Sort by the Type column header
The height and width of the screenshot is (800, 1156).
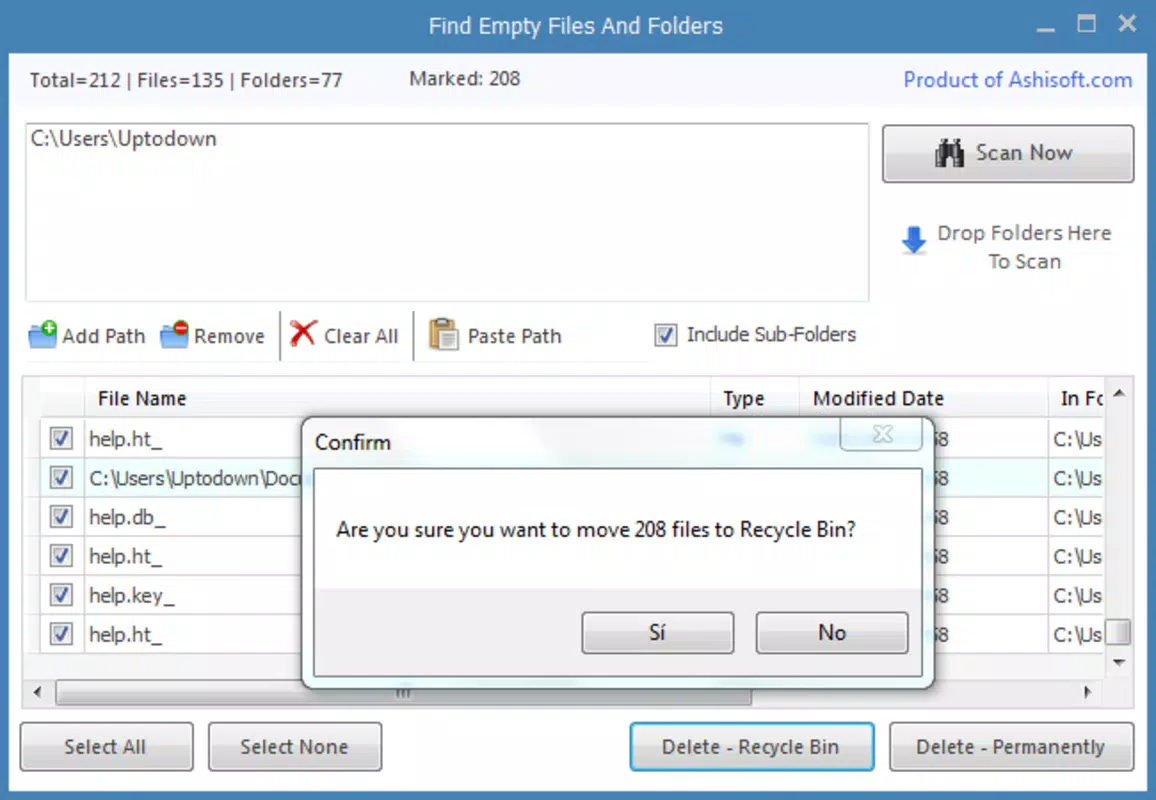(x=755, y=398)
